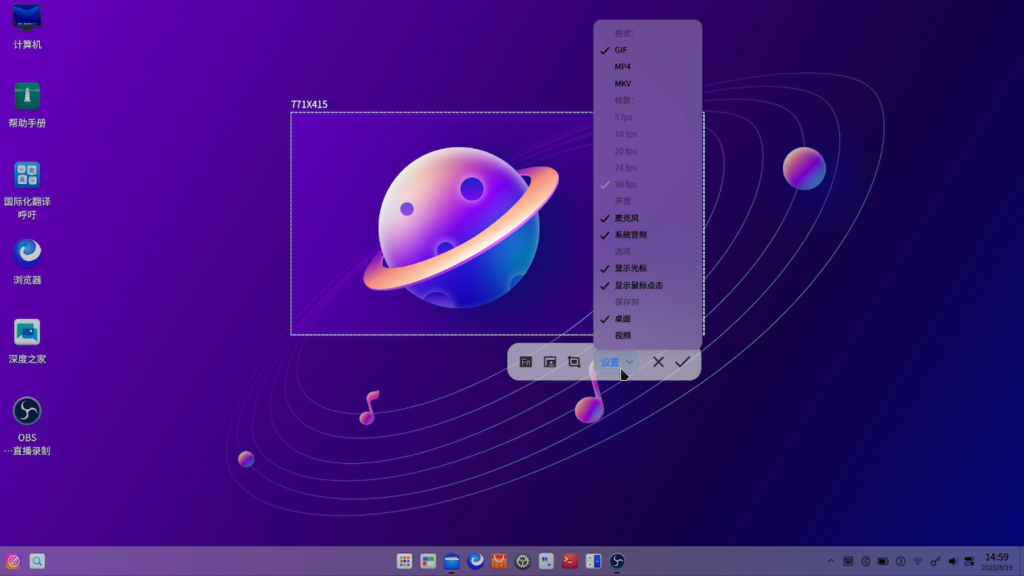
Task: Expand the system tray arrow
Action: tap(830, 561)
